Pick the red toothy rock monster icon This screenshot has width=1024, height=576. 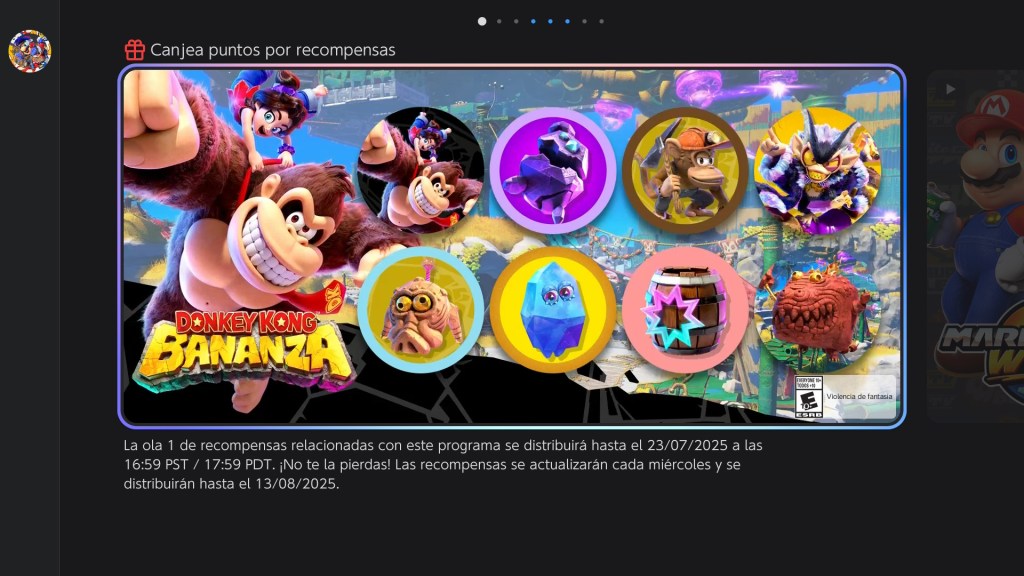pos(817,310)
